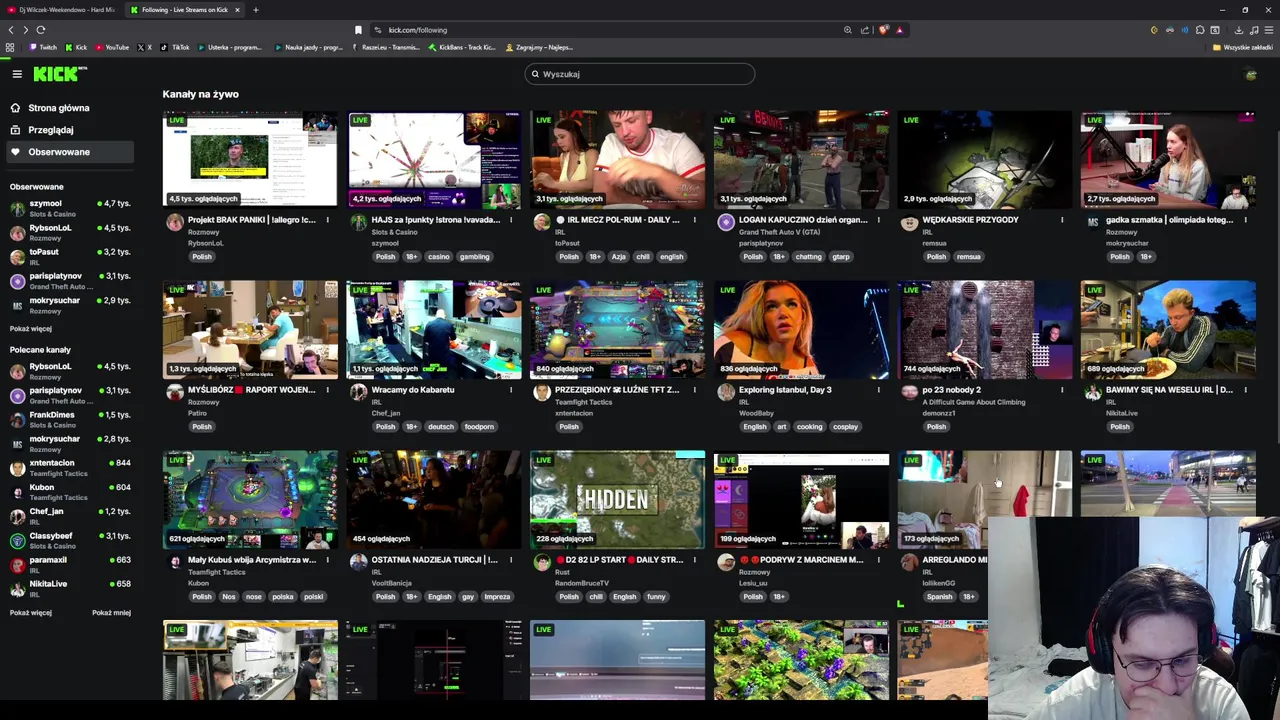
Task: Open options menu for gadka szmatka stream
Action: (x=1245, y=220)
